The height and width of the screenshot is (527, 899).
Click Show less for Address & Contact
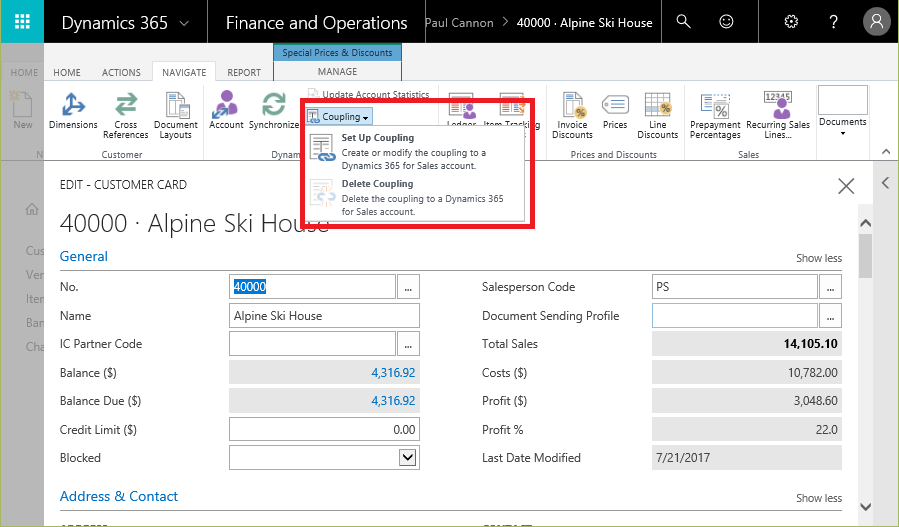[819, 498]
